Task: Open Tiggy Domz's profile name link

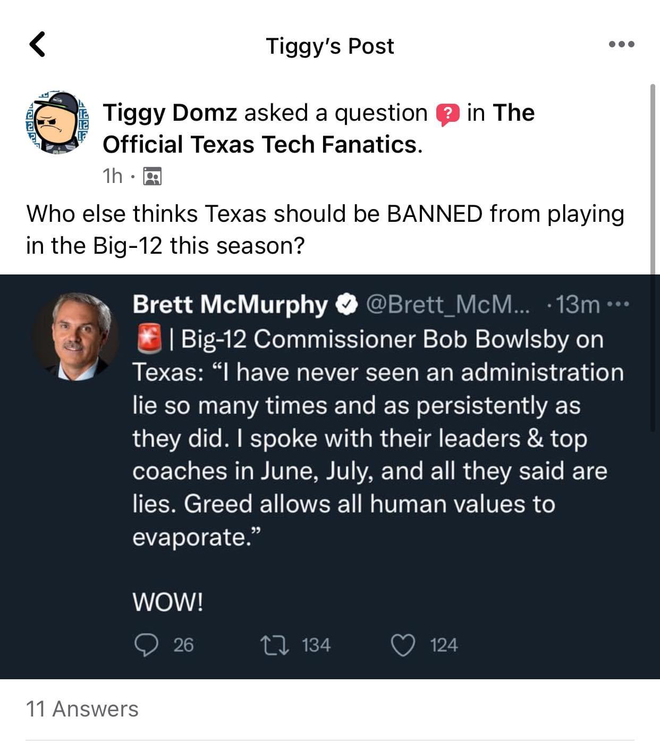Action: click(x=170, y=113)
